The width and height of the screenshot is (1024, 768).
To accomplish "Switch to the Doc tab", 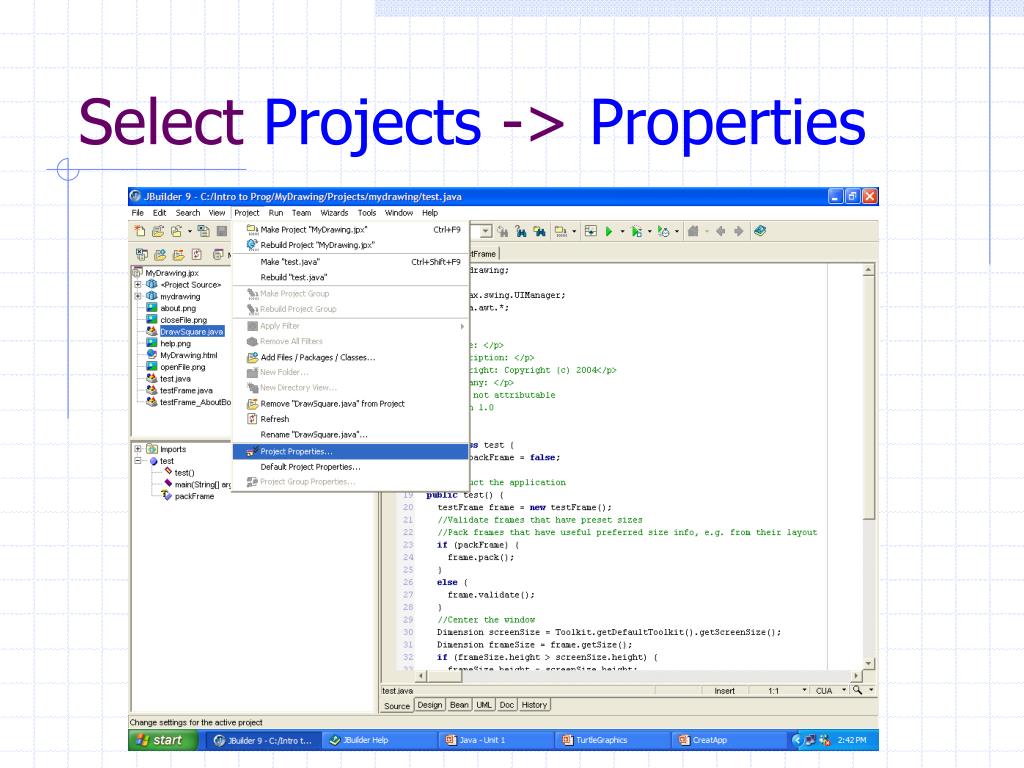I will [x=507, y=705].
